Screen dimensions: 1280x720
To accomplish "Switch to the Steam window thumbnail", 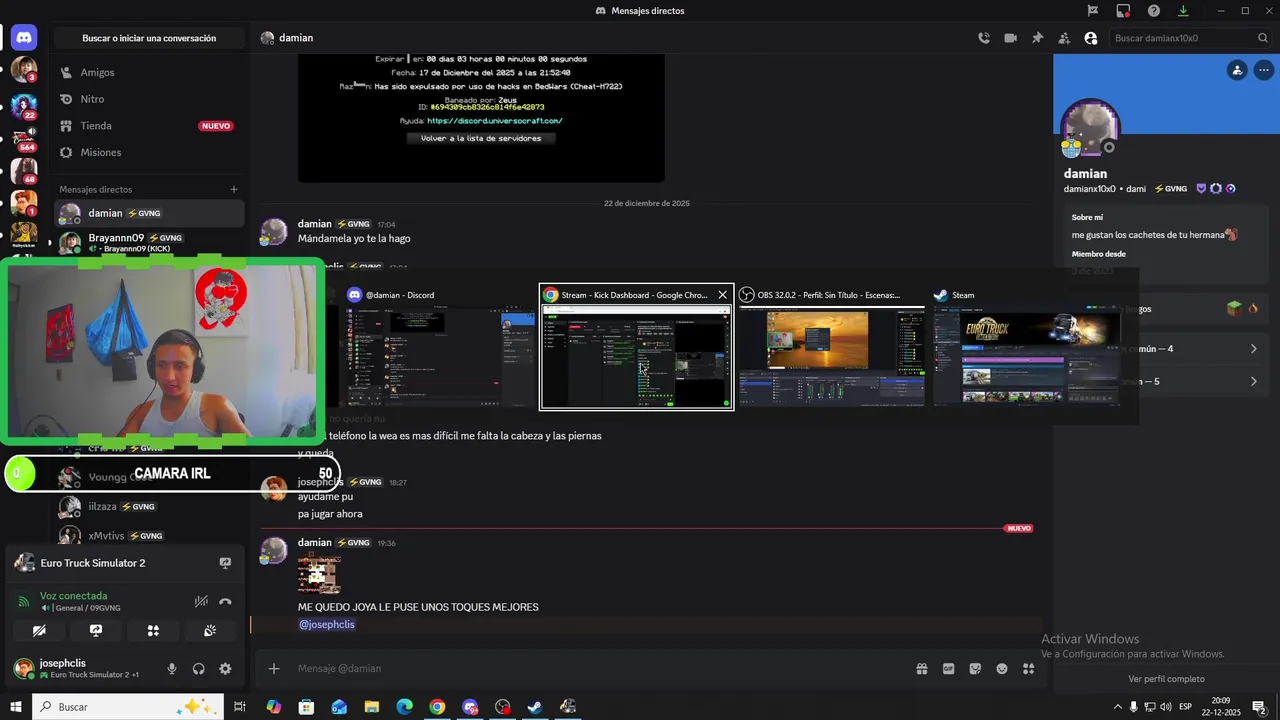I will click(x=1027, y=347).
